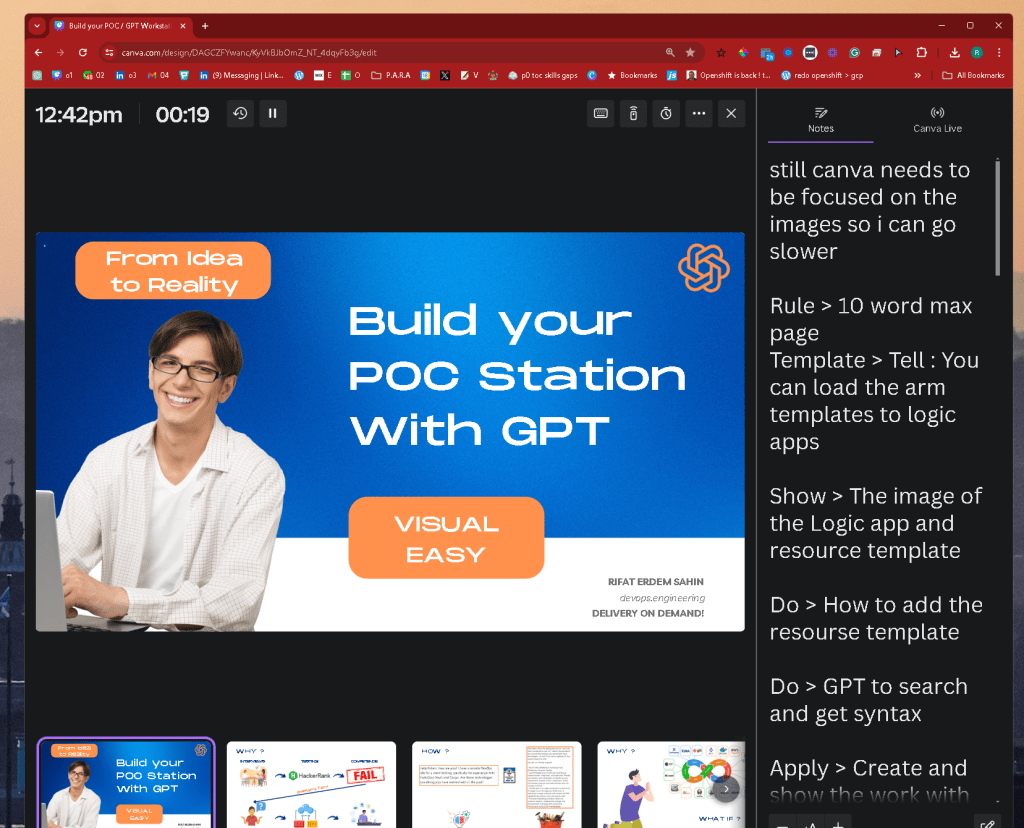Viewport: 1024px width, 828px height.
Task: Expand the hidden bookmarks chevron
Action: pyautogui.click(x=918, y=75)
